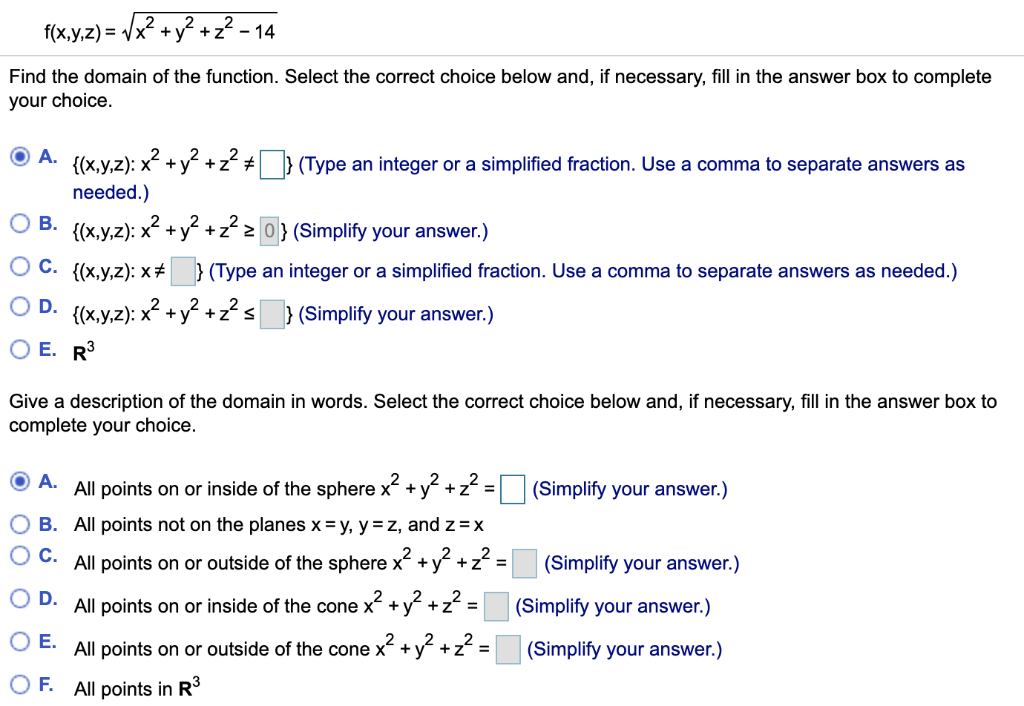Select choice B about points not on planes

pyautogui.click(x=20, y=525)
